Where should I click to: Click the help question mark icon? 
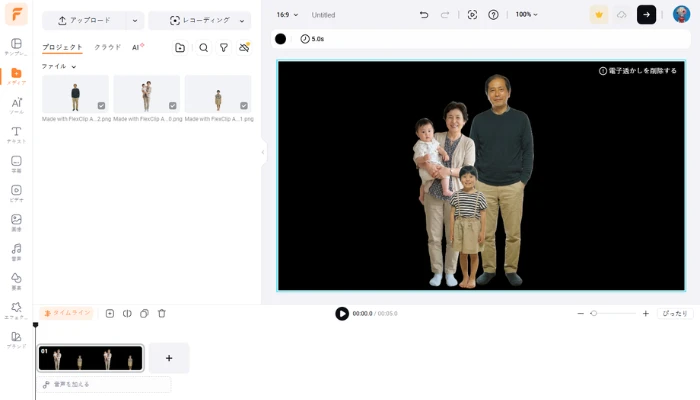493,15
